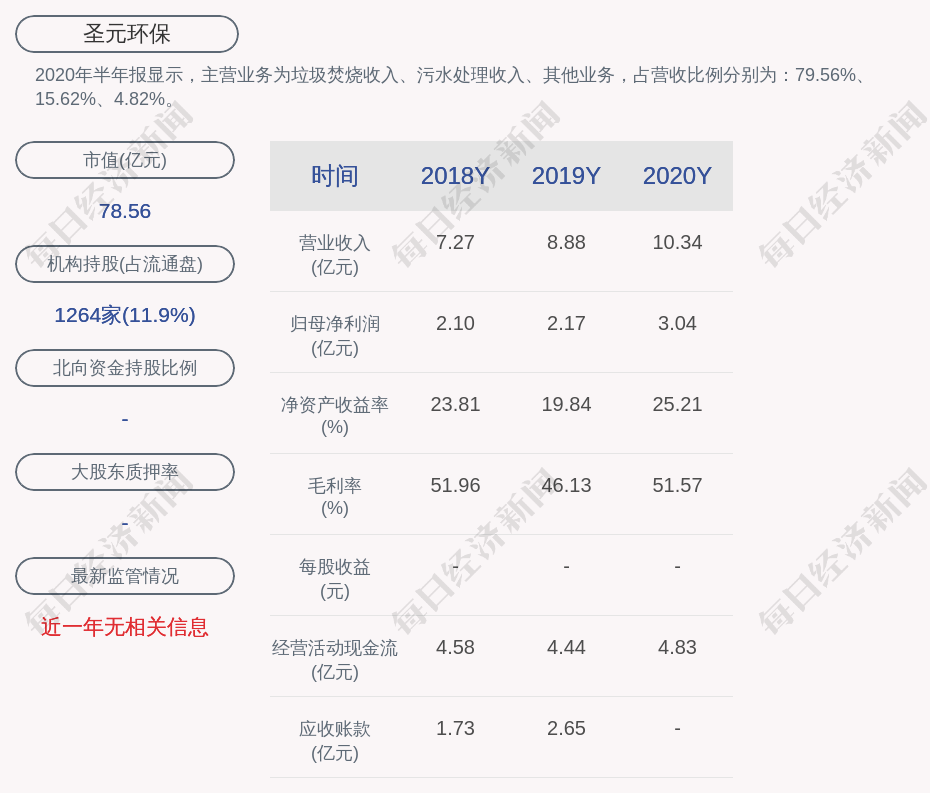The height and width of the screenshot is (793, 930).
Task: Click the 圣元环保 company name pill
Action: [x=127, y=34]
